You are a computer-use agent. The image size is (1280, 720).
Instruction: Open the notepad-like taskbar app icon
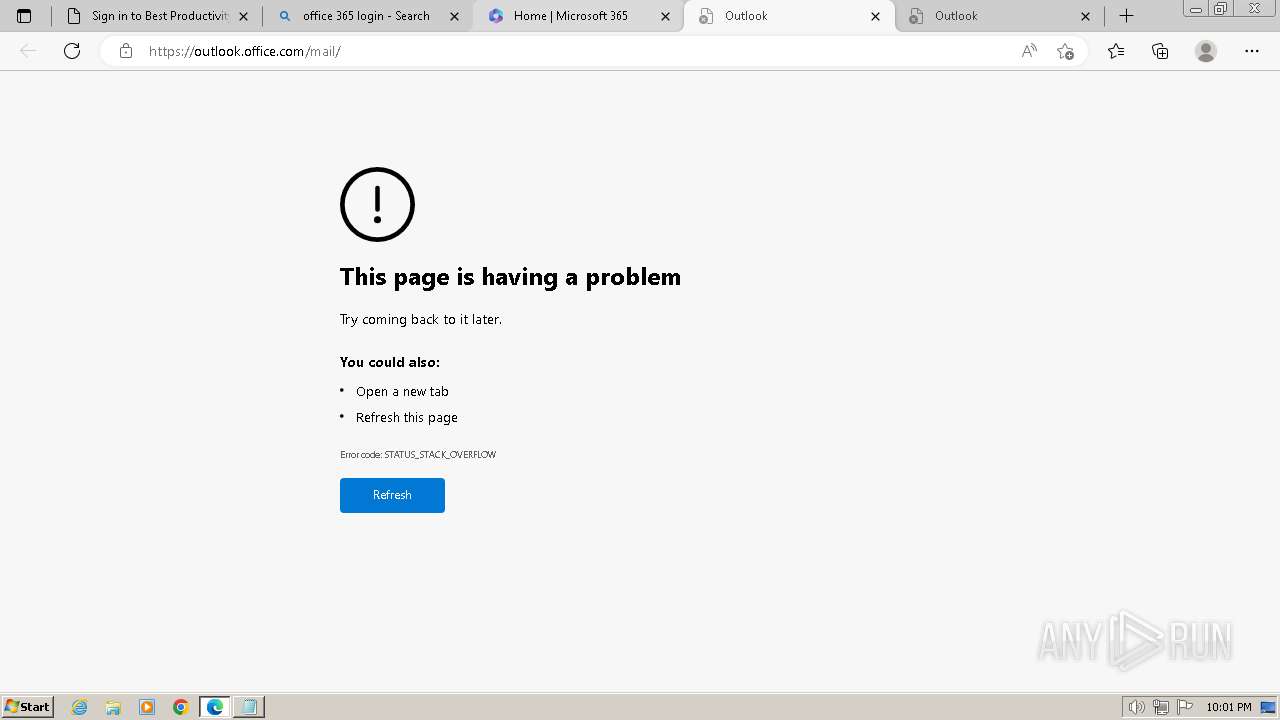pos(249,707)
